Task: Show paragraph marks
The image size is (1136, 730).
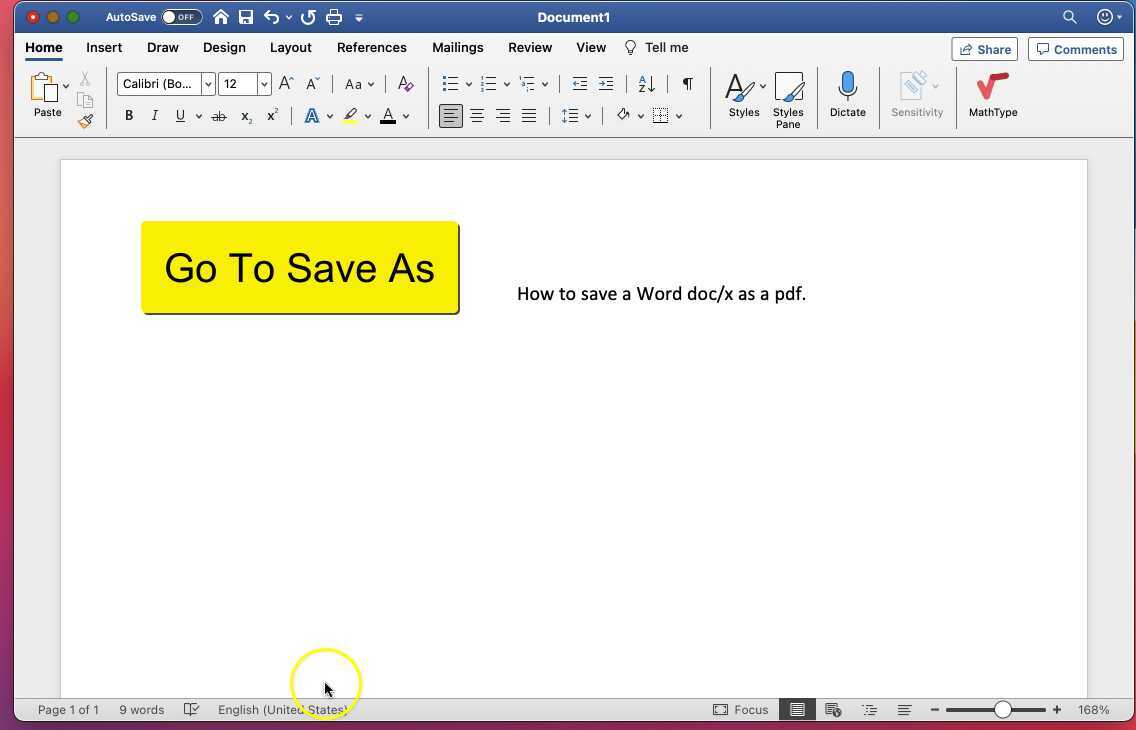Action: 686,84
